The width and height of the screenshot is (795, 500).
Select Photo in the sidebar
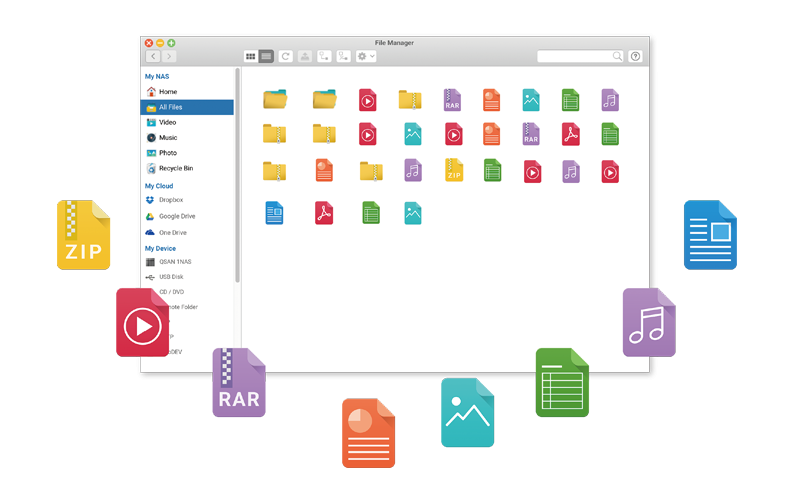[x=168, y=153]
